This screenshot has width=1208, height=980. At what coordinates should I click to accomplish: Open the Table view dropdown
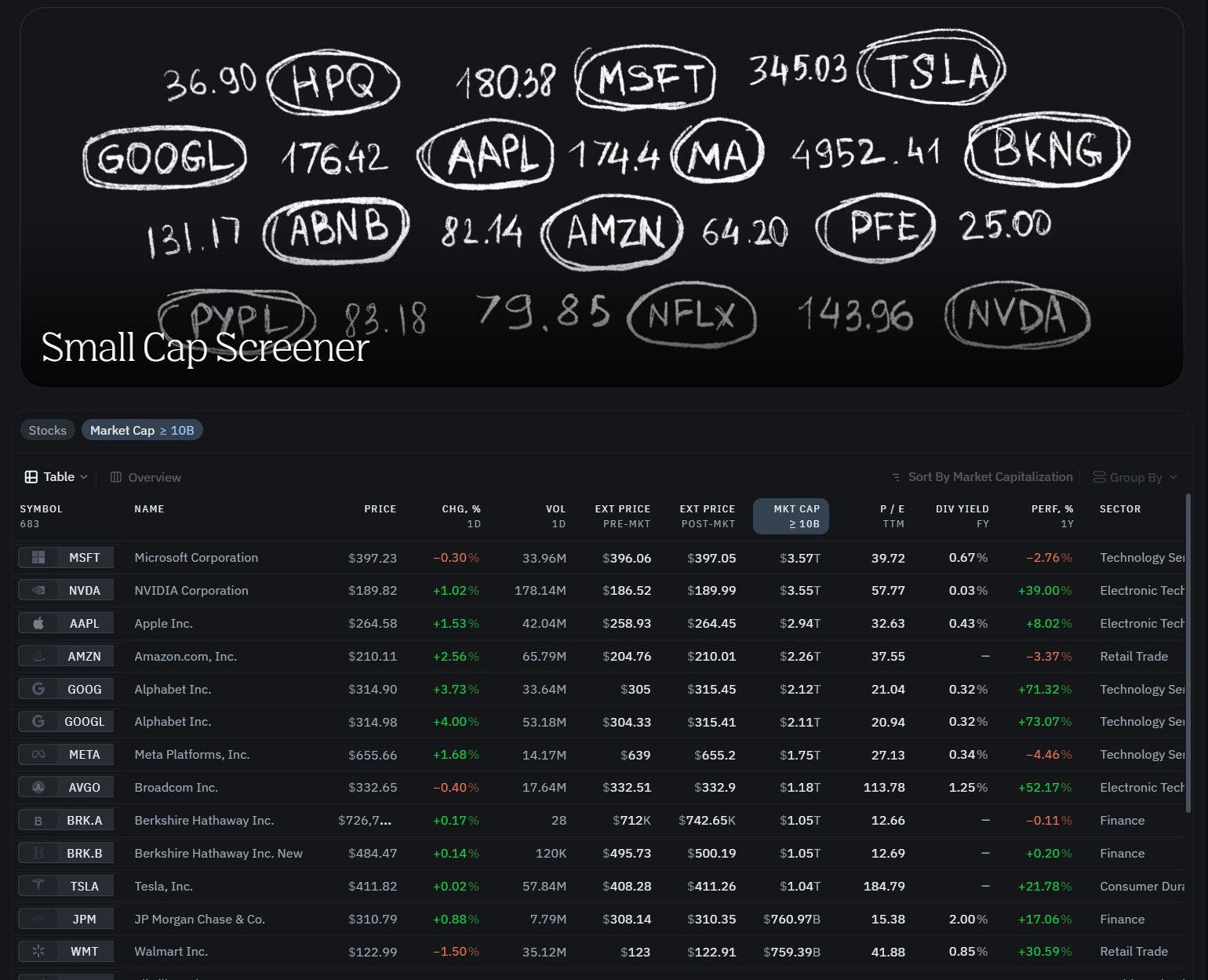click(x=56, y=477)
